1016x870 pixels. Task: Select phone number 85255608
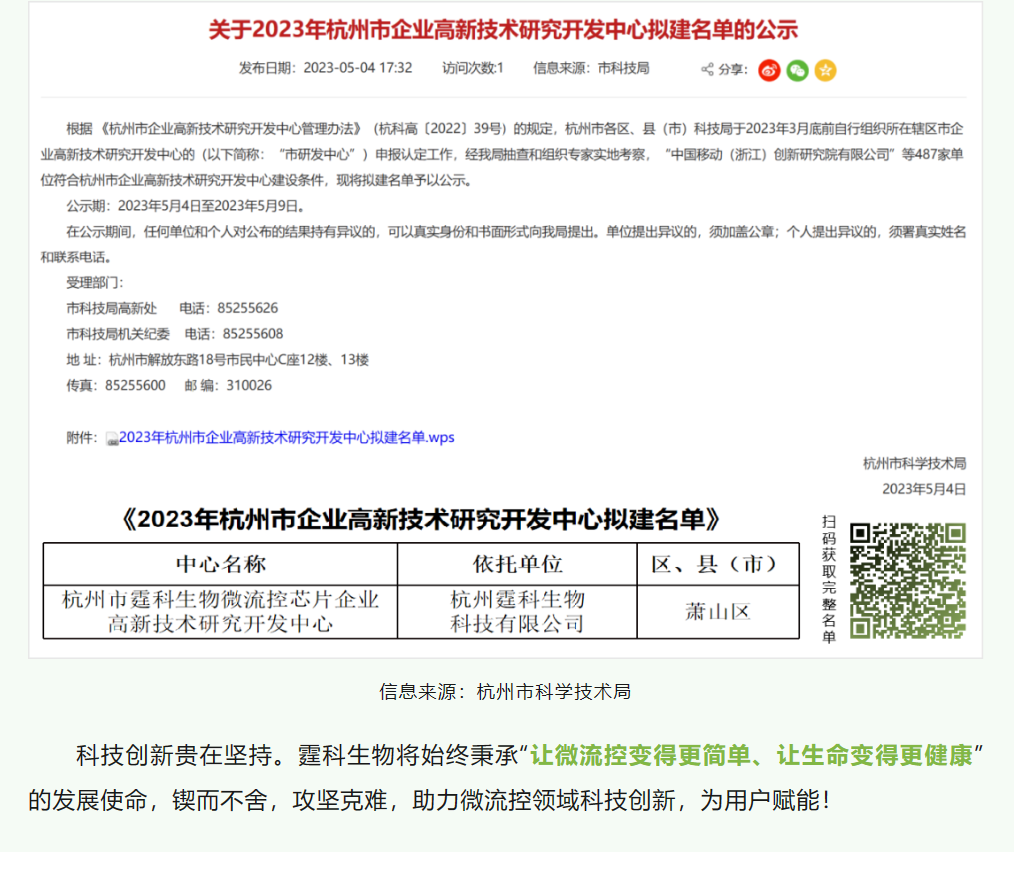pos(253,334)
